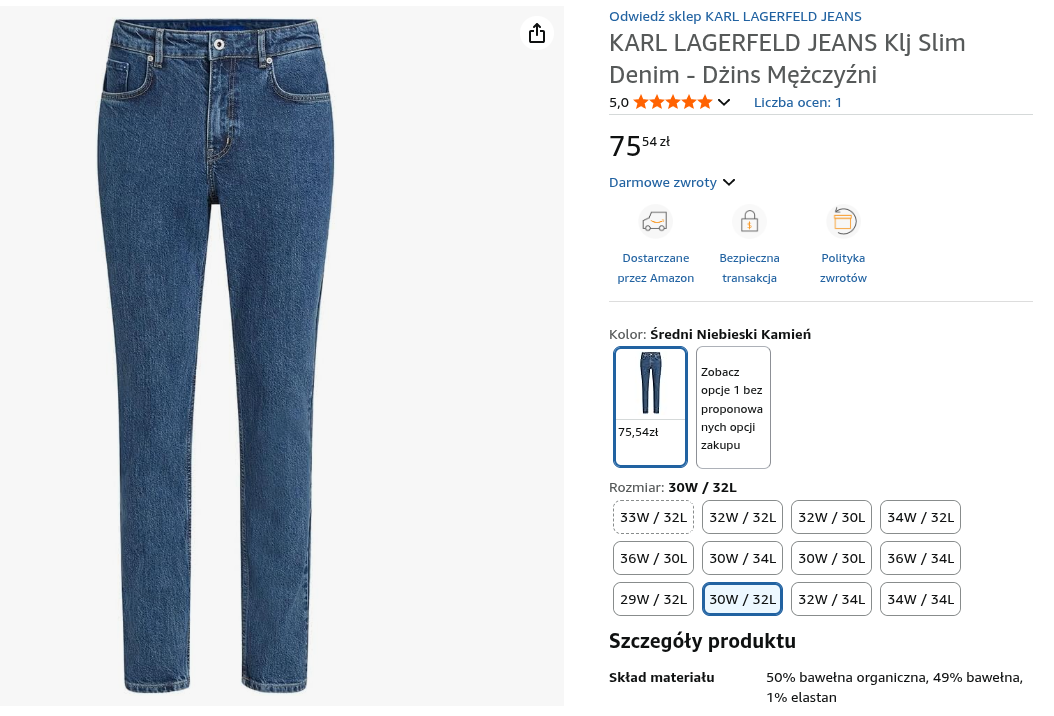The image size is (1054, 716).
Task: Expand the rating details chevron
Action: pyautogui.click(x=724, y=102)
